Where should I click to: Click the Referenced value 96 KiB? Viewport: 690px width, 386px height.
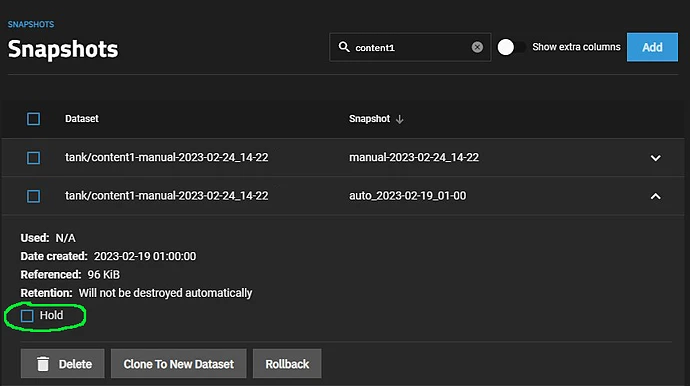103,275
